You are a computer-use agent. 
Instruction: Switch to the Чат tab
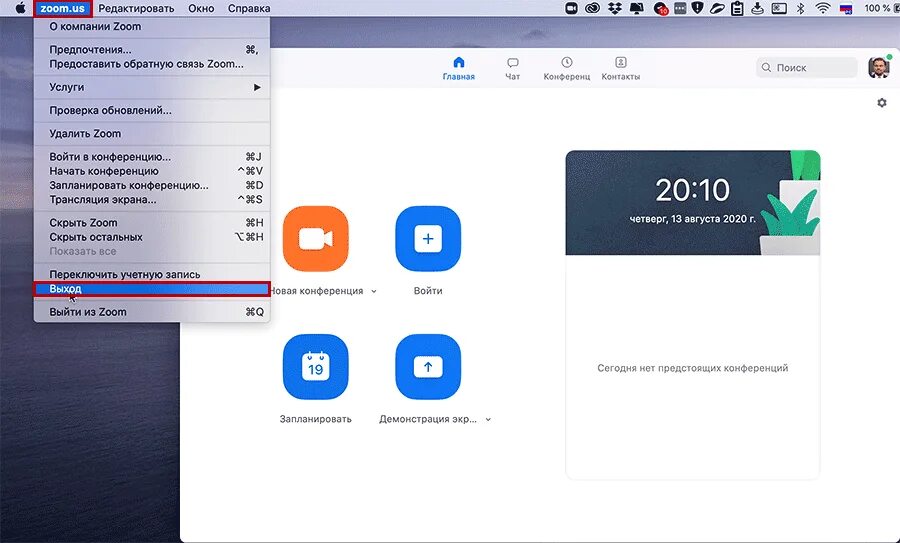pyautogui.click(x=513, y=68)
